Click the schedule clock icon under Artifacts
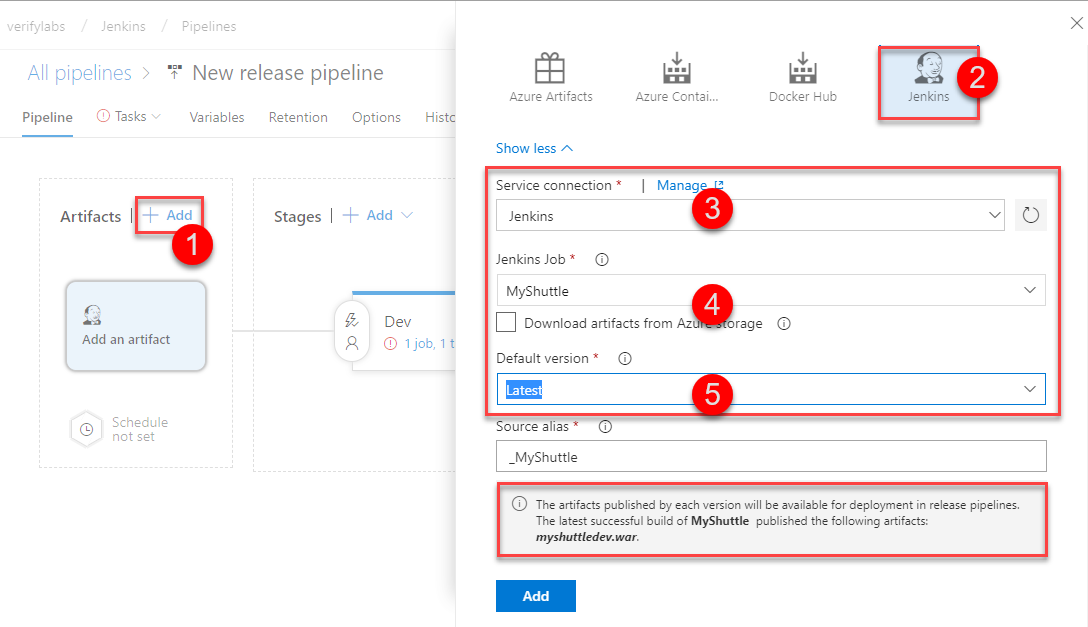 [86, 429]
